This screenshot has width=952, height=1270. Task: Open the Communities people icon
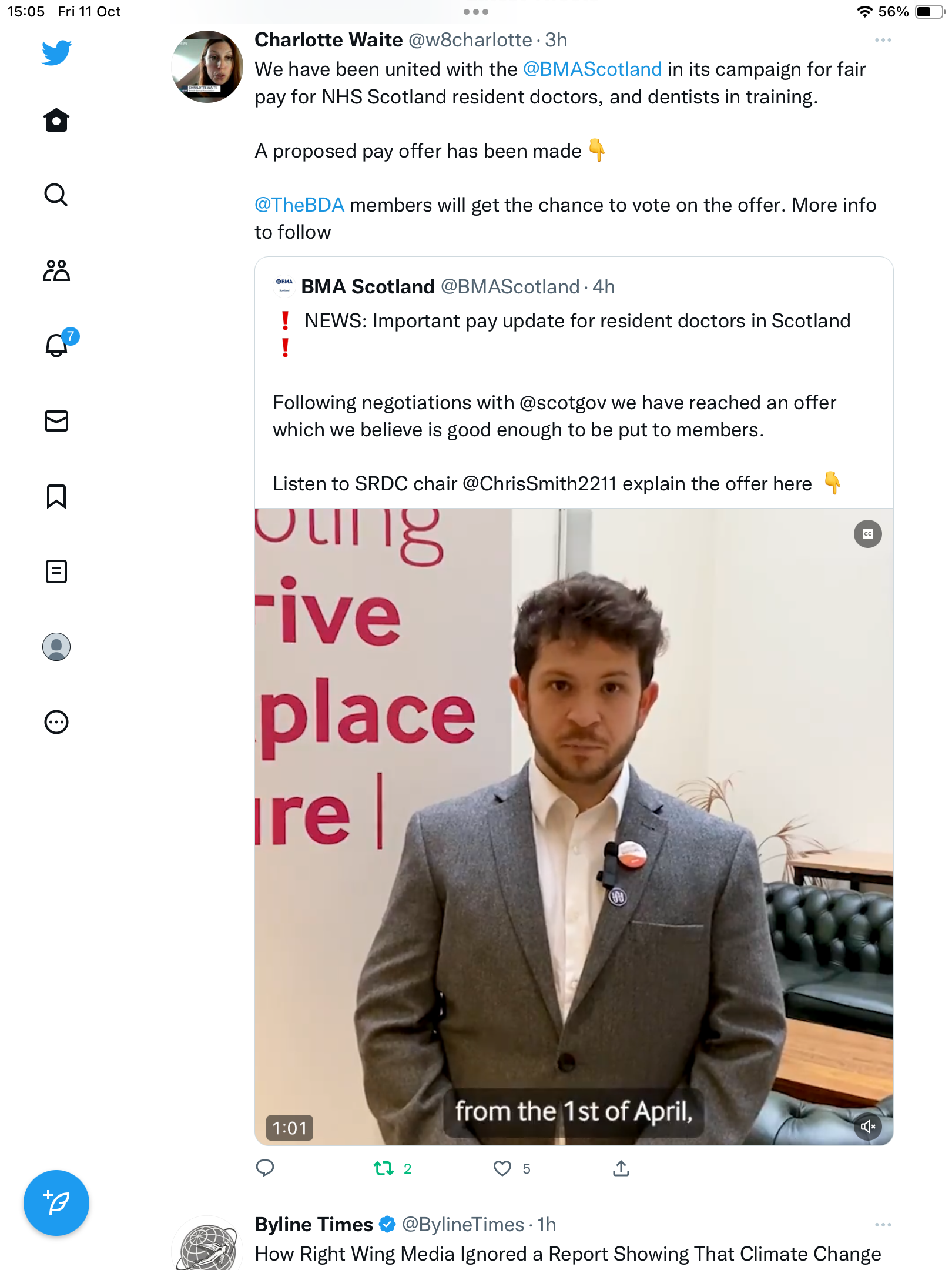tap(56, 270)
